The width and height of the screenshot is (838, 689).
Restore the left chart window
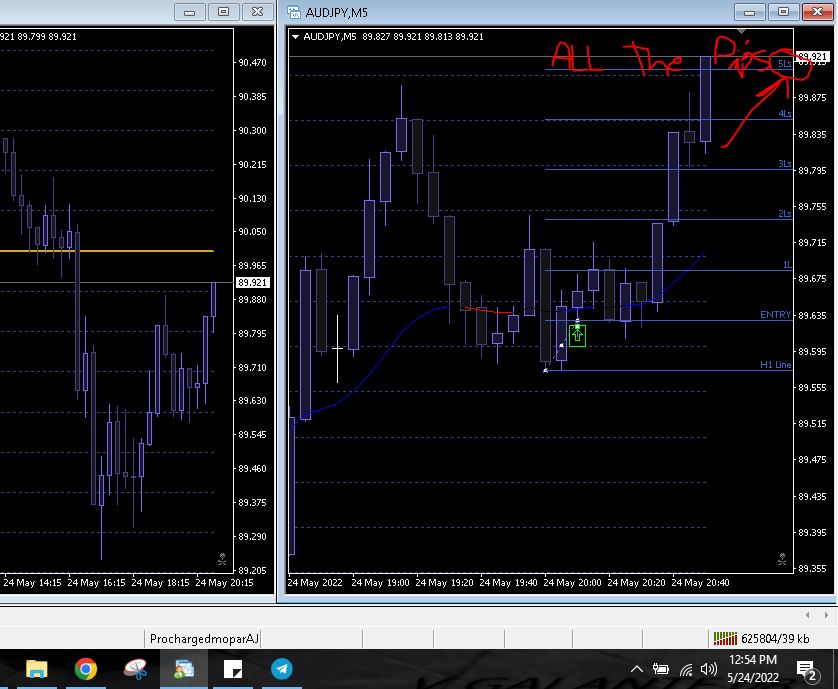pyautogui.click(x=223, y=12)
